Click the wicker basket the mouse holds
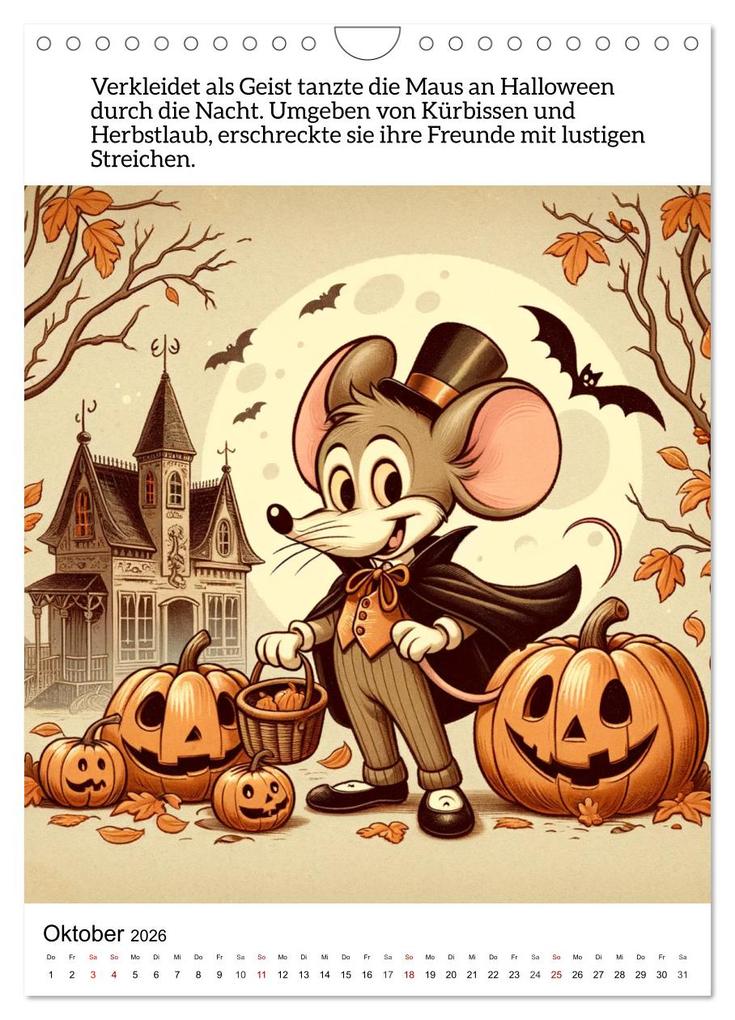This screenshot has height=1020, width=735. pyautogui.click(x=281, y=712)
